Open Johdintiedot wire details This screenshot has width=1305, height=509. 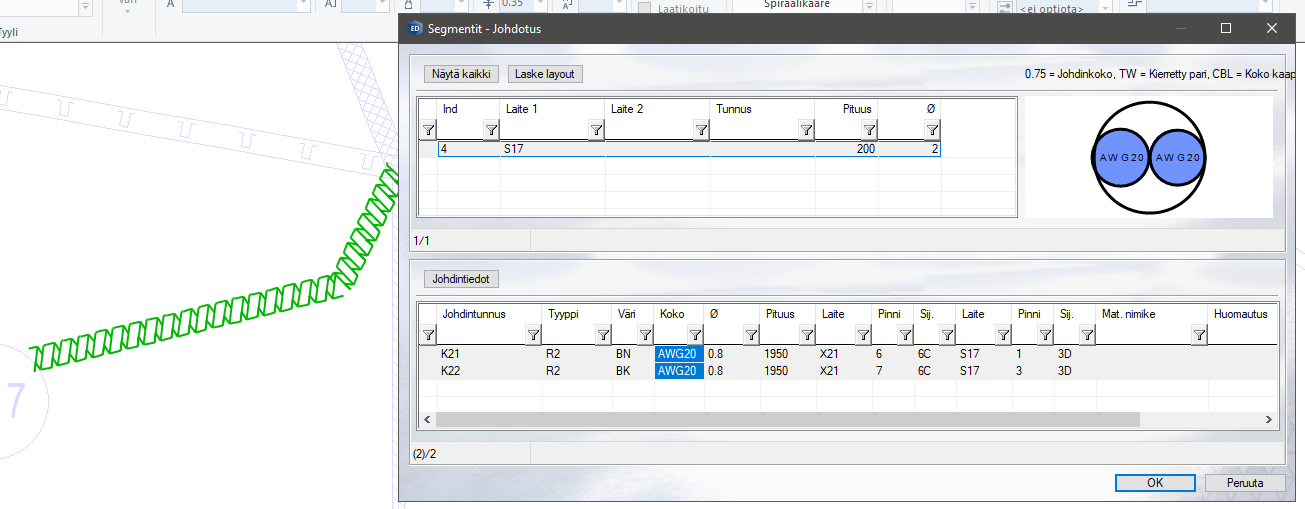(x=464, y=279)
